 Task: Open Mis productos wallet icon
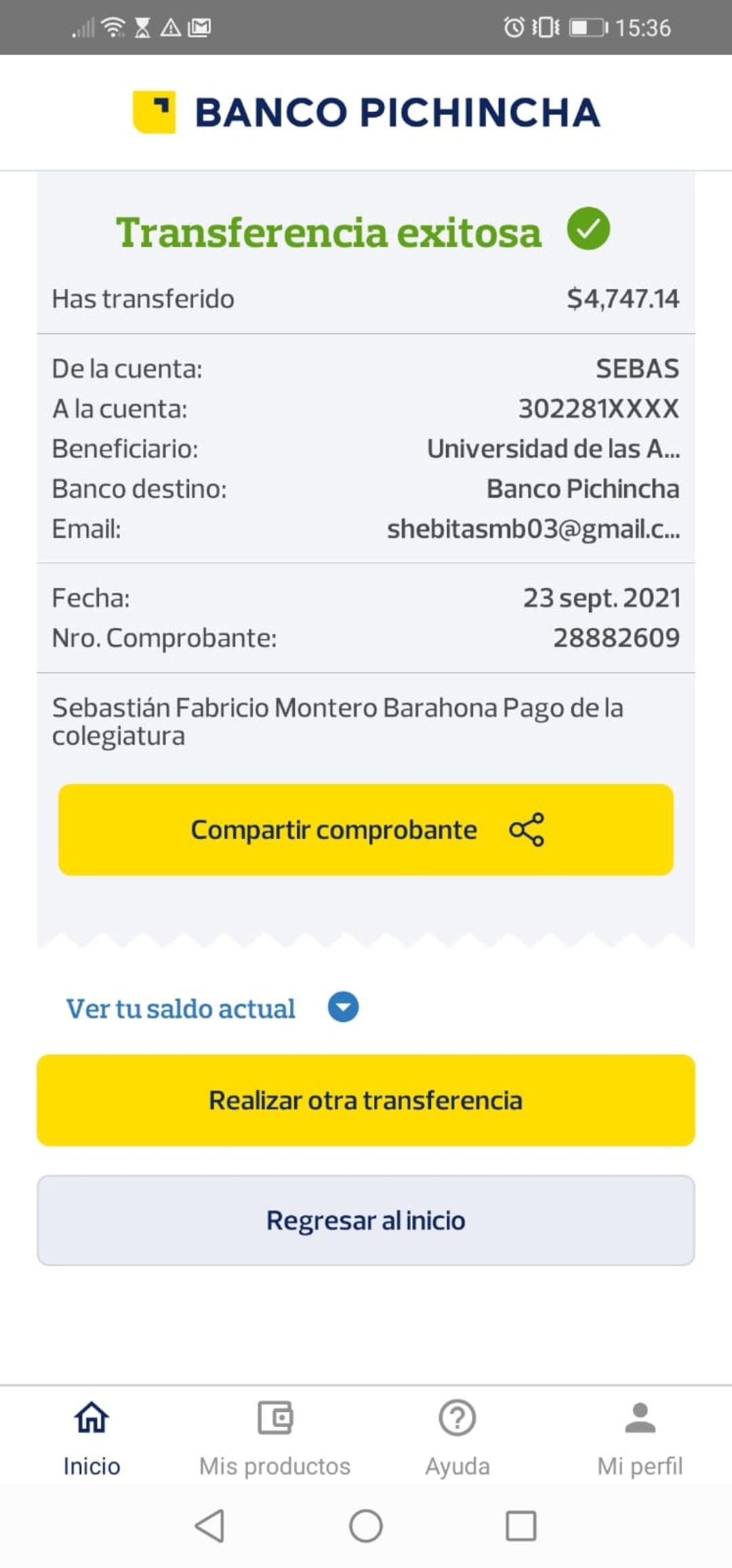pyautogui.click(x=274, y=1417)
